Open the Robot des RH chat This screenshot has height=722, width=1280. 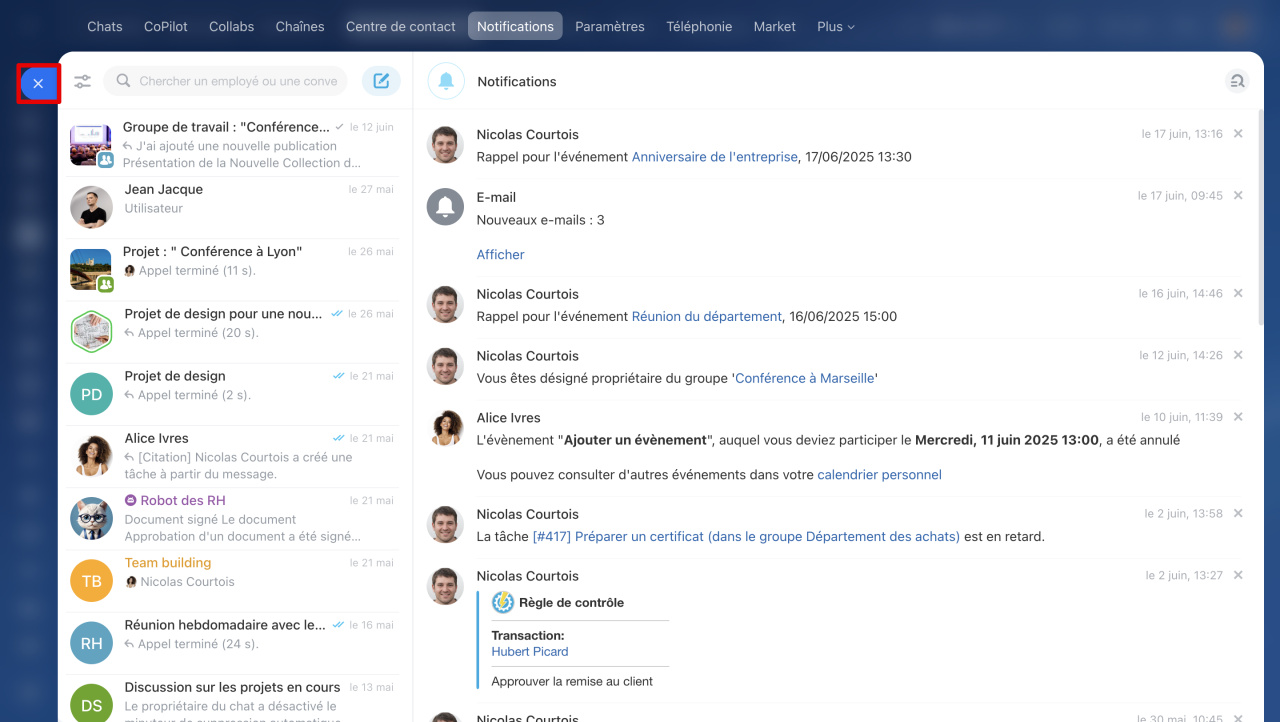click(x=232, y=518)
